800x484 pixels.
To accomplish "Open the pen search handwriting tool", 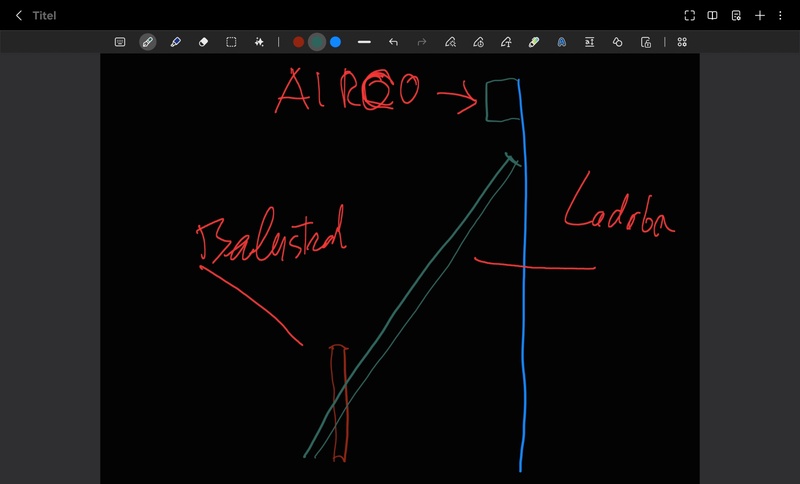I will point(450,42).
